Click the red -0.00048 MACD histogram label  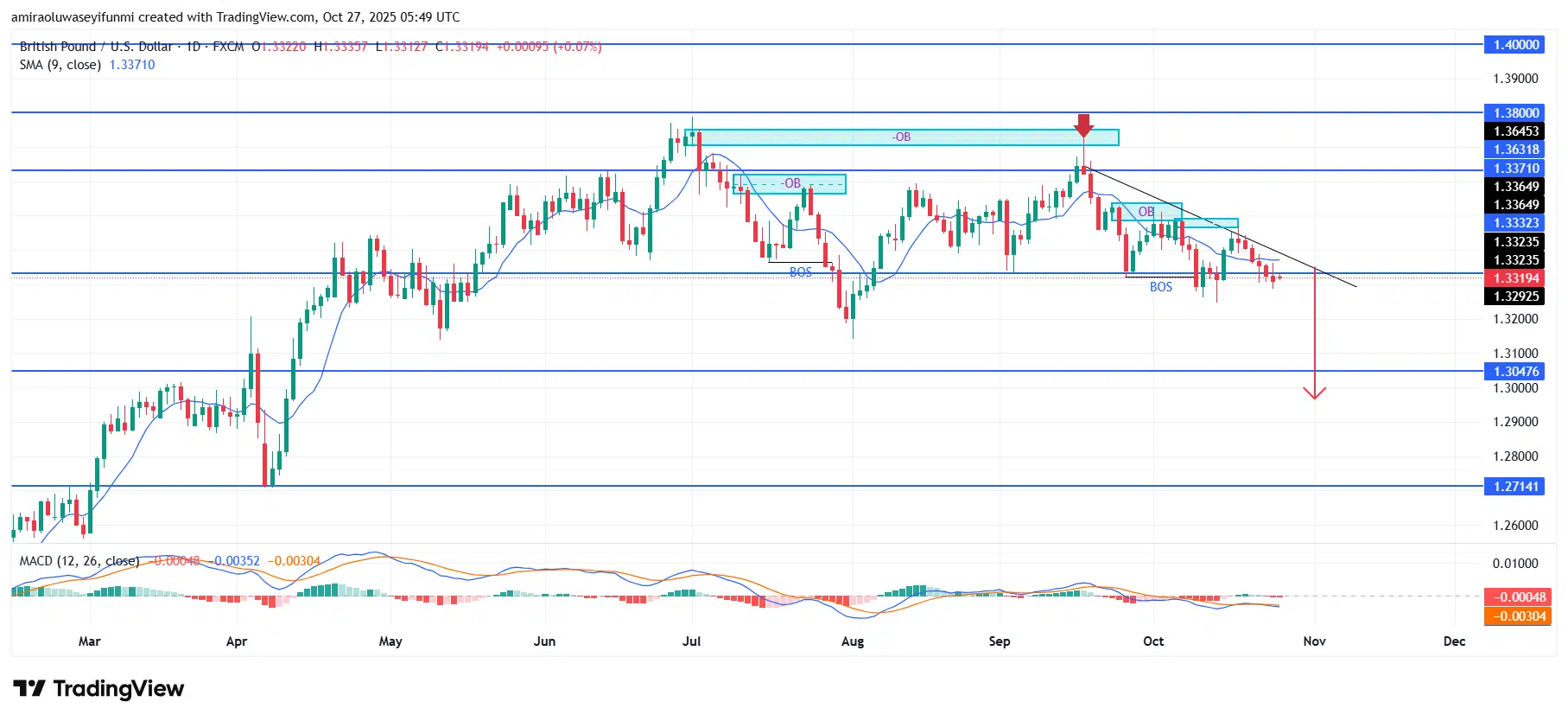tap(1516, 597)
